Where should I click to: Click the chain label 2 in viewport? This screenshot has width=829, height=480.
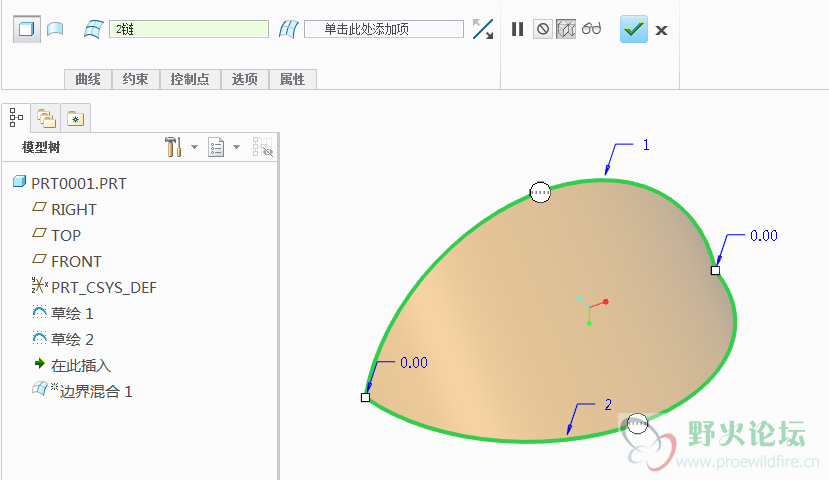[x=608, y=405]
